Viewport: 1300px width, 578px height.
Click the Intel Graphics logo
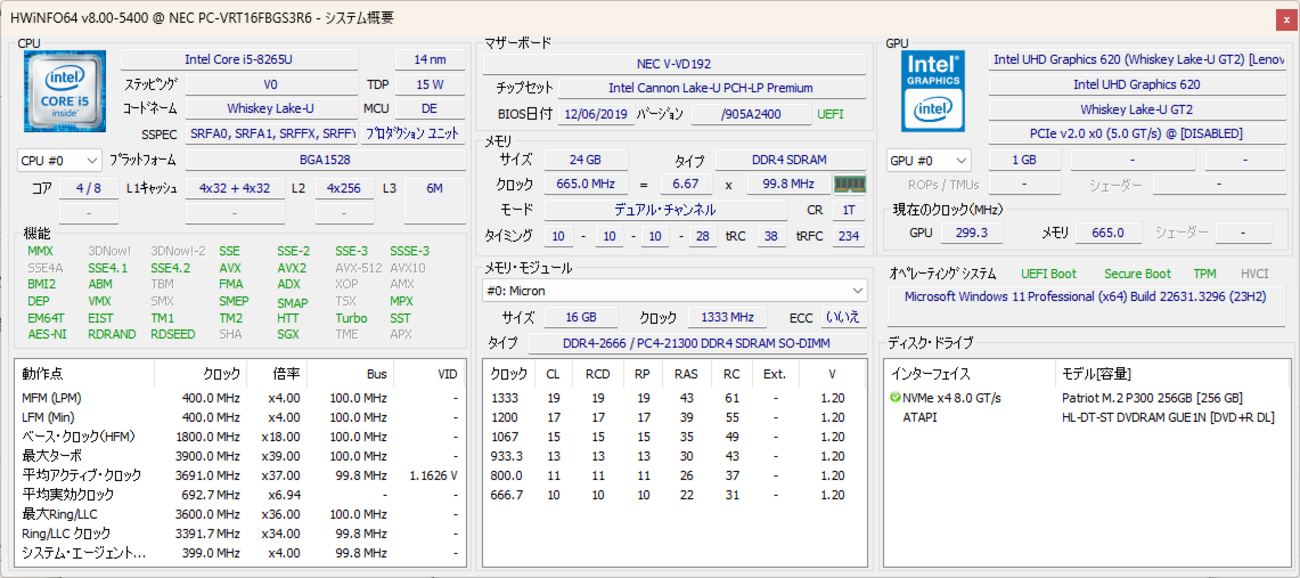click(x=933, y=92)
